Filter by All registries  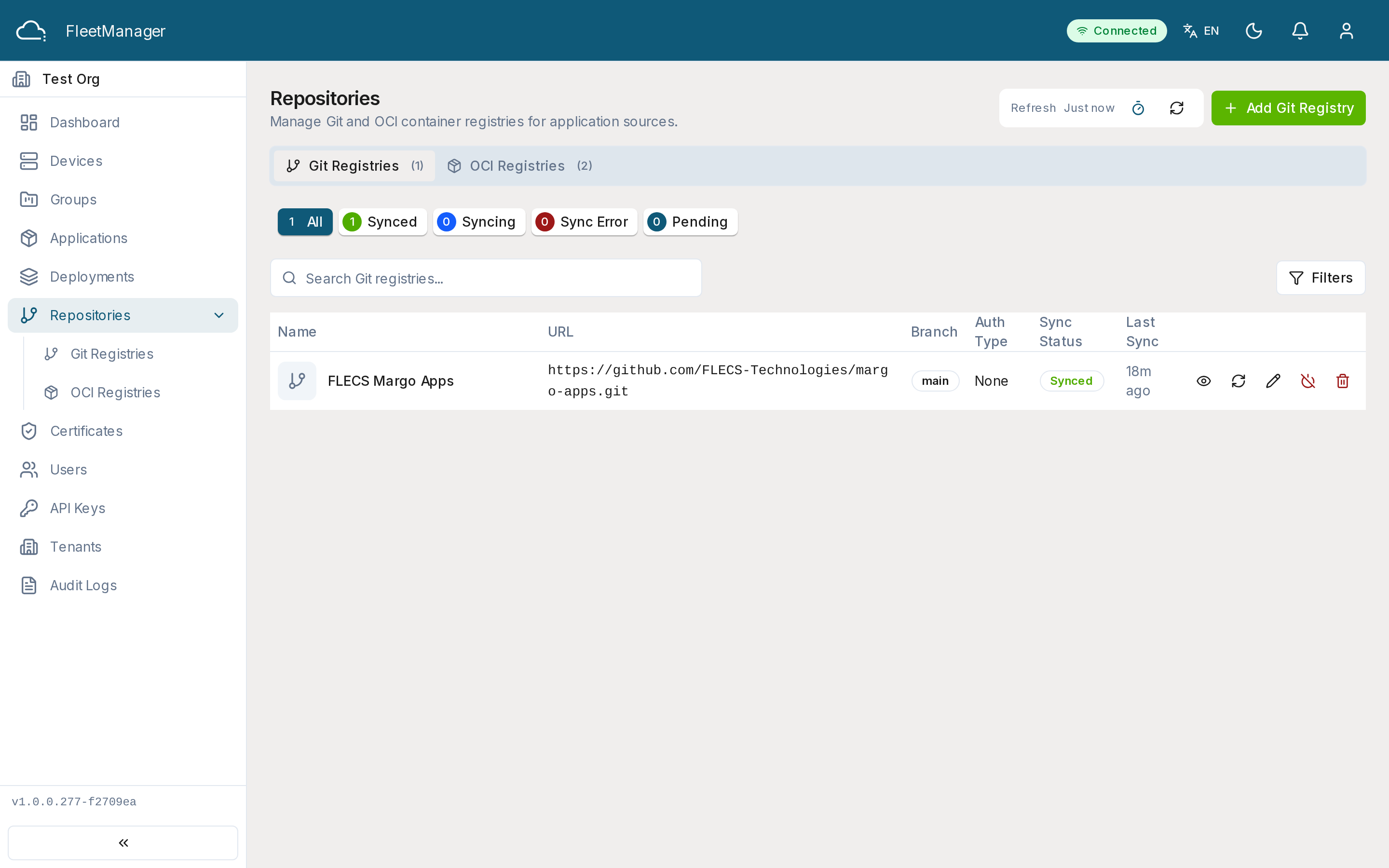click(x=305, y=222)
